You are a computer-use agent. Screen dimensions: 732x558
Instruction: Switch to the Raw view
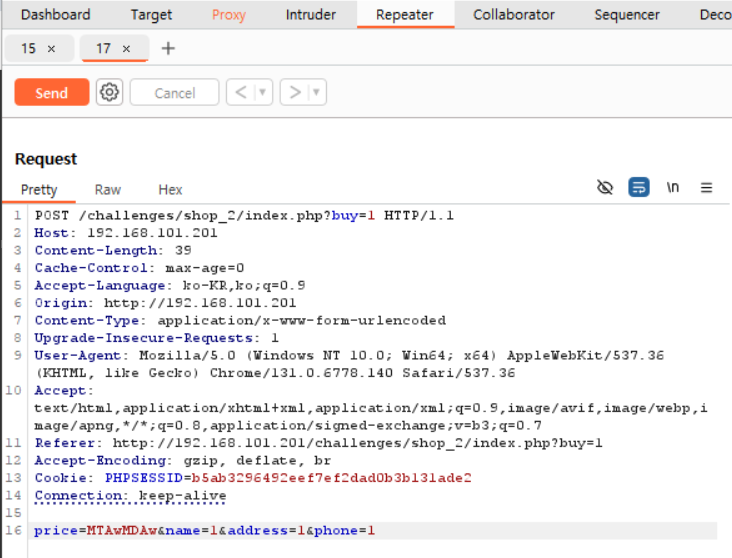[108, 190]
